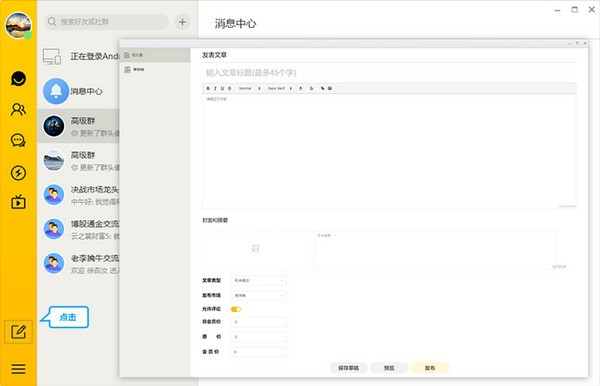Open the 博股通金交流 group chat
600x386 pixels.
coord(78,229)
